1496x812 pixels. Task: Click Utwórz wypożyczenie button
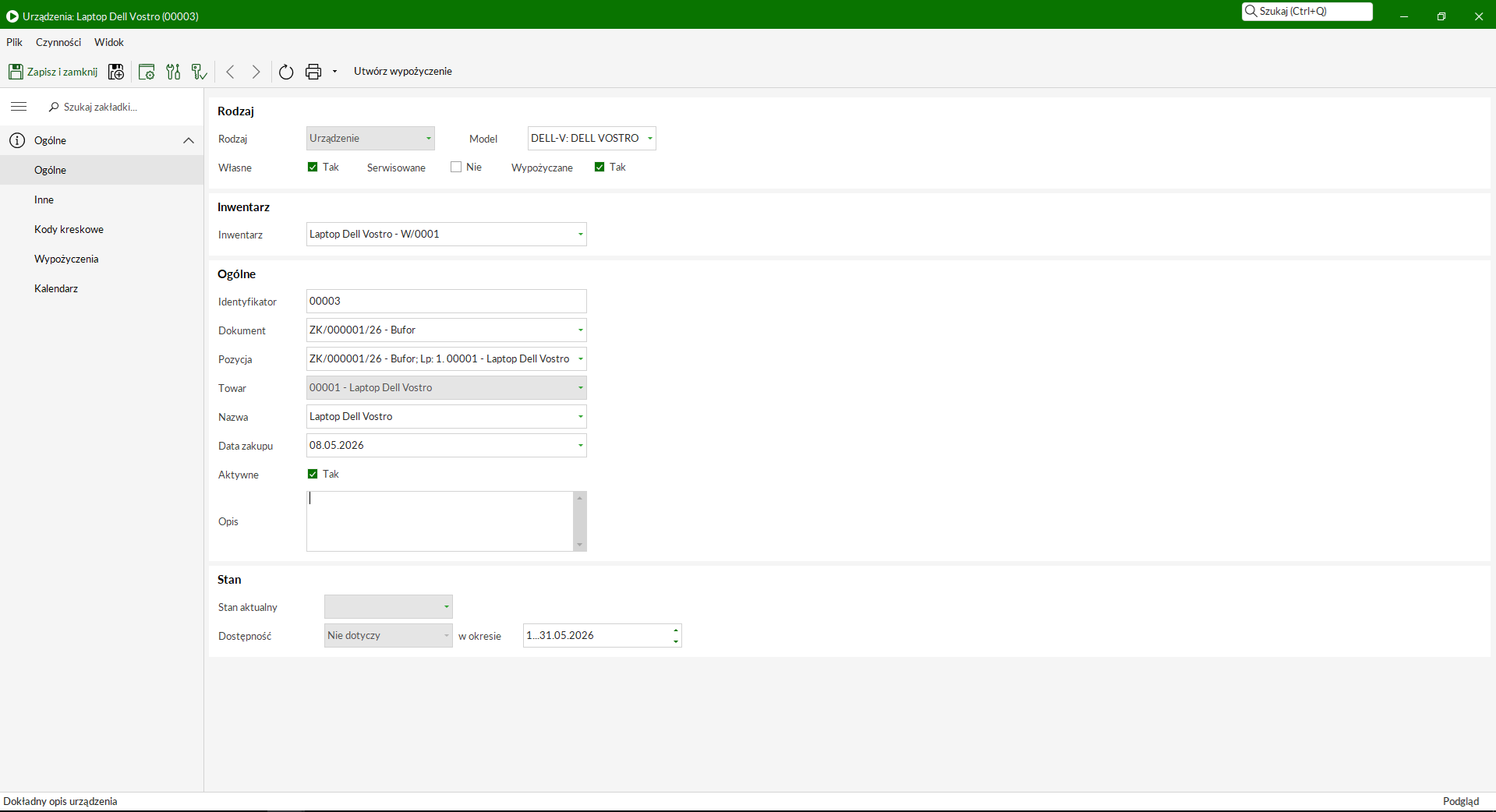point(403,72)
